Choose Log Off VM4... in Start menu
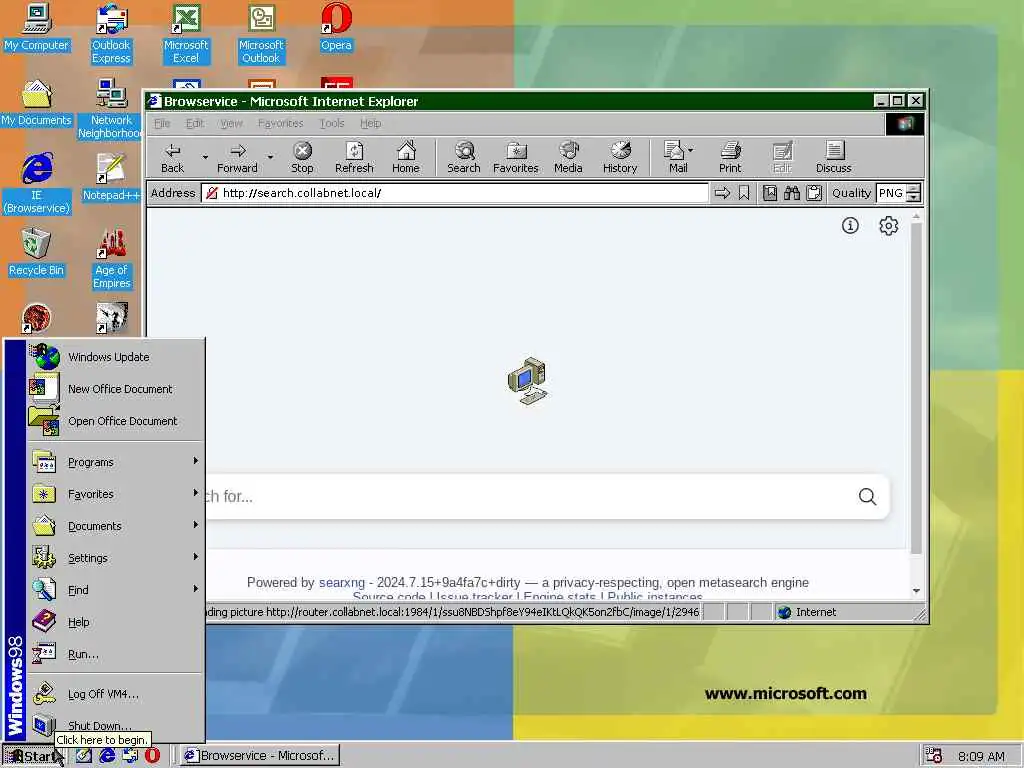 click(x=116, y=694)
